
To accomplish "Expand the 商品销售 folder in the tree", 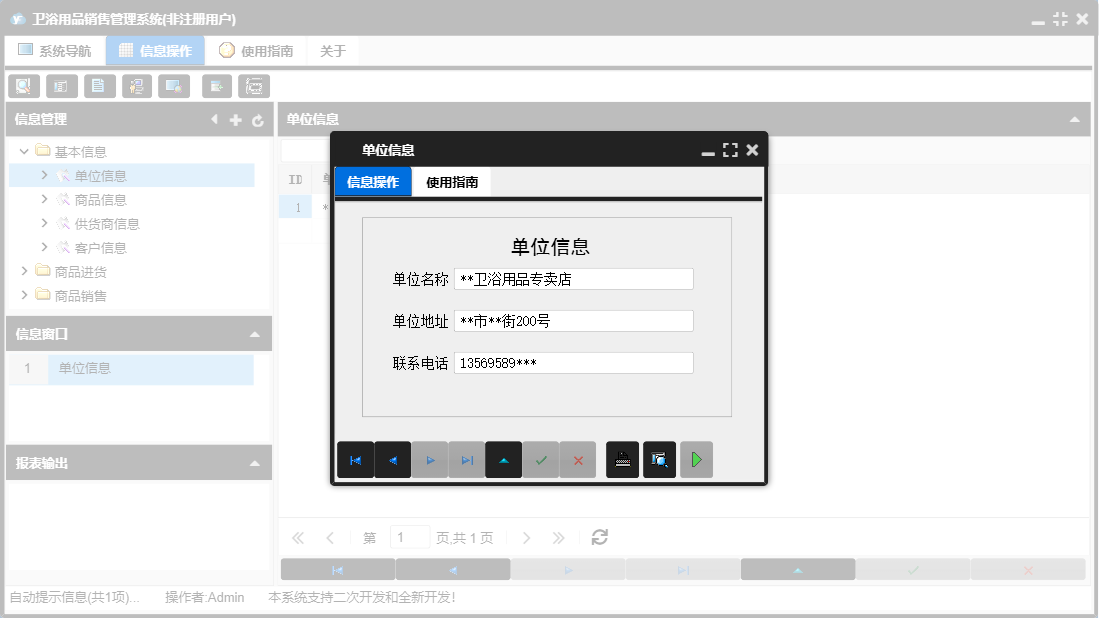I will click(24, 295).
